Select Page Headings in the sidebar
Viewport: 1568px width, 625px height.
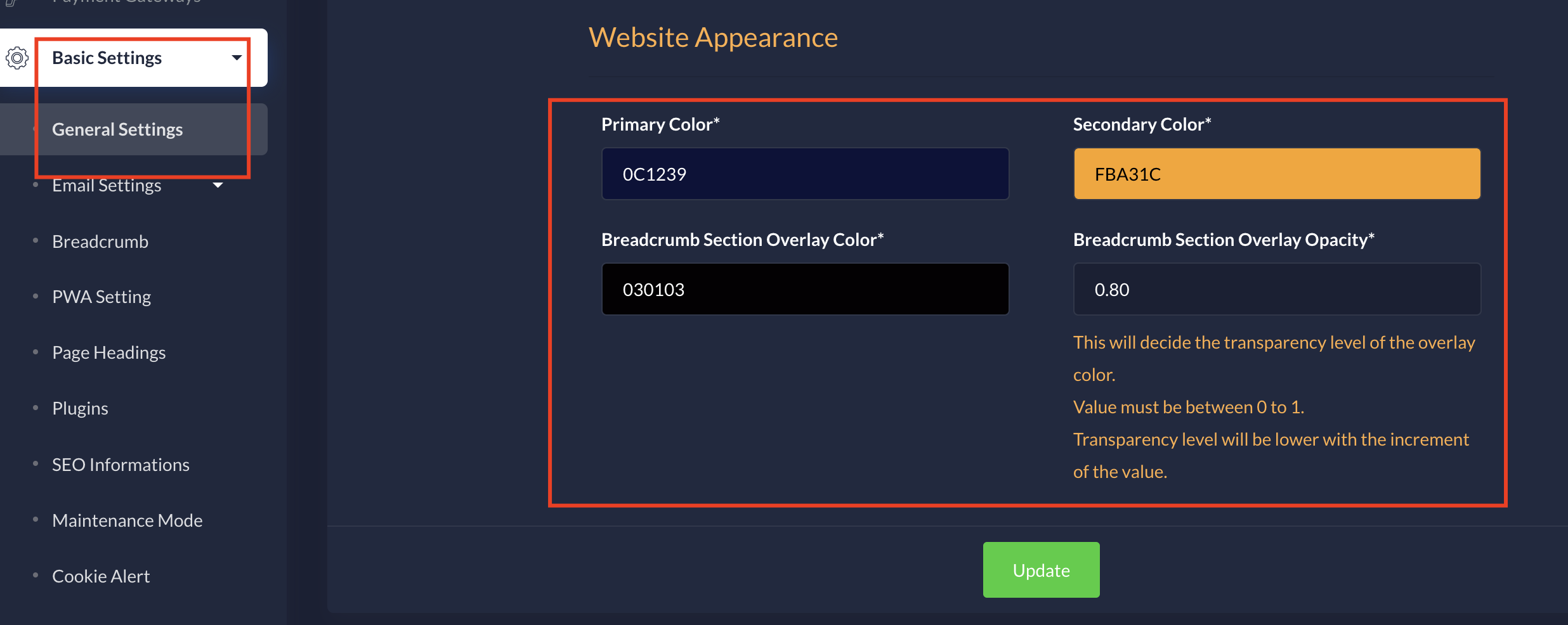108,352
